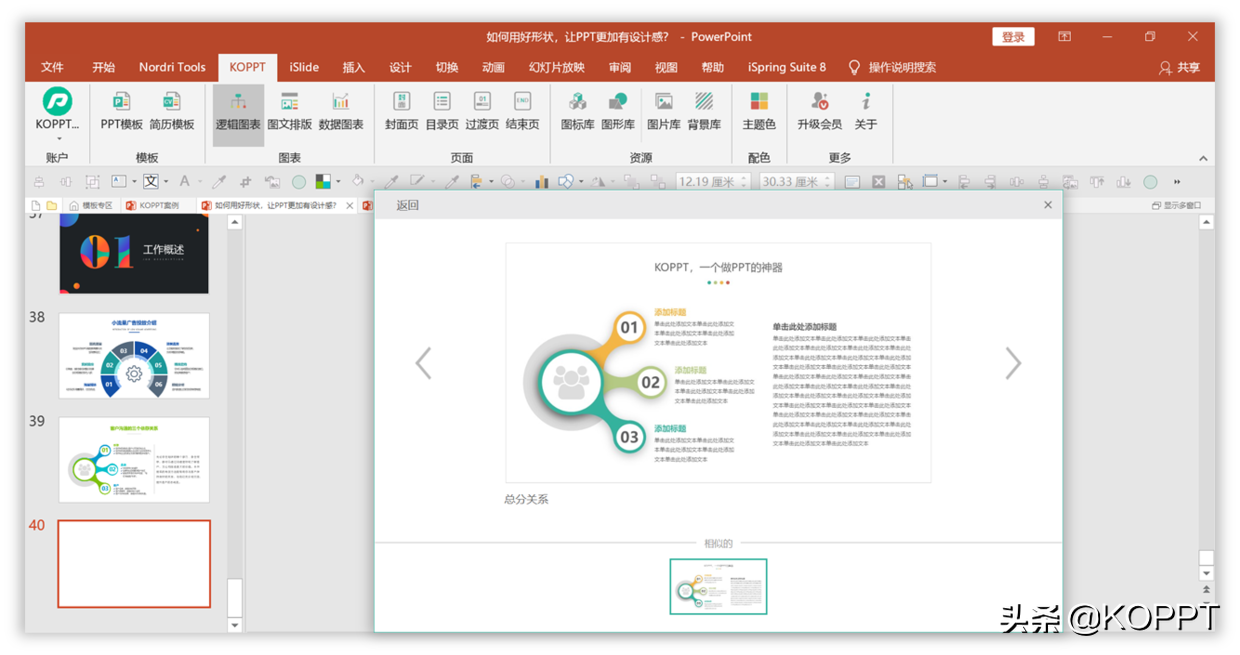Screen dimensions: 1240x655
Task: Show previous template with left chevron
Action: point(423,363)
